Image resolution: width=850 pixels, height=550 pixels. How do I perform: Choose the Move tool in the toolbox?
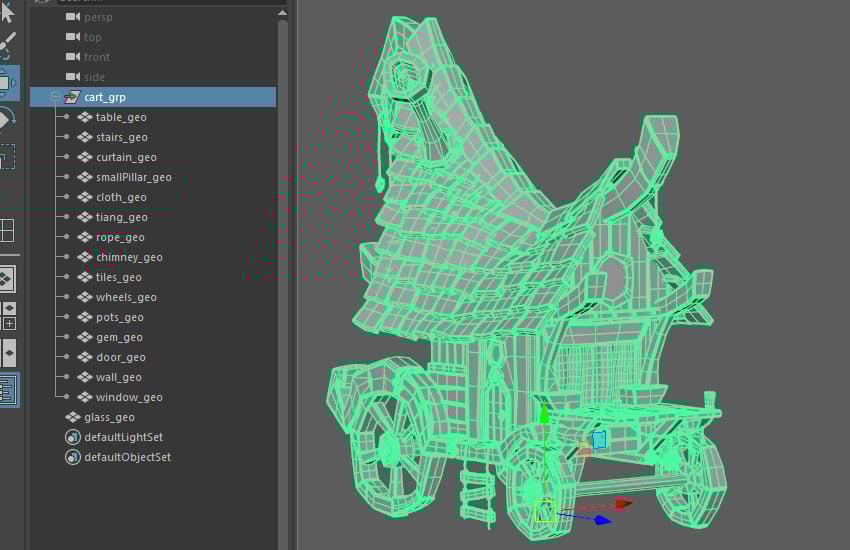7,82
